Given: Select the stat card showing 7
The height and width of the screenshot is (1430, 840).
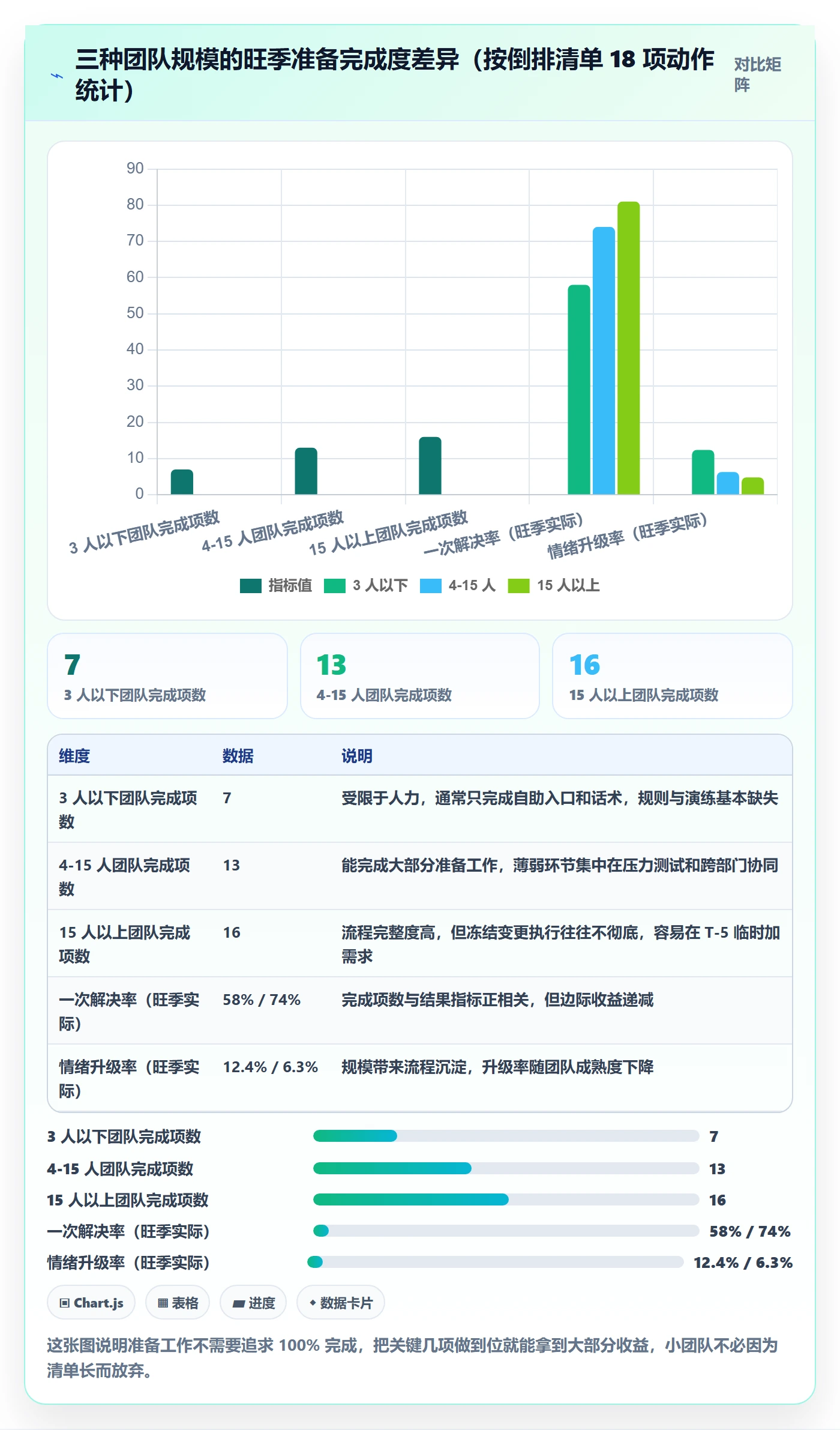Looking at the screenshot, I should [x=167, y=676].
